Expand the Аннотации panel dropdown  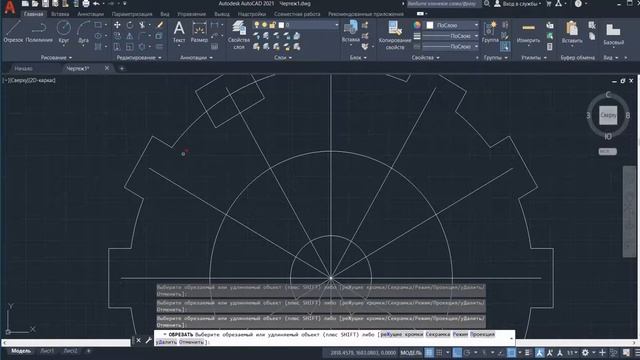(196, 58)
